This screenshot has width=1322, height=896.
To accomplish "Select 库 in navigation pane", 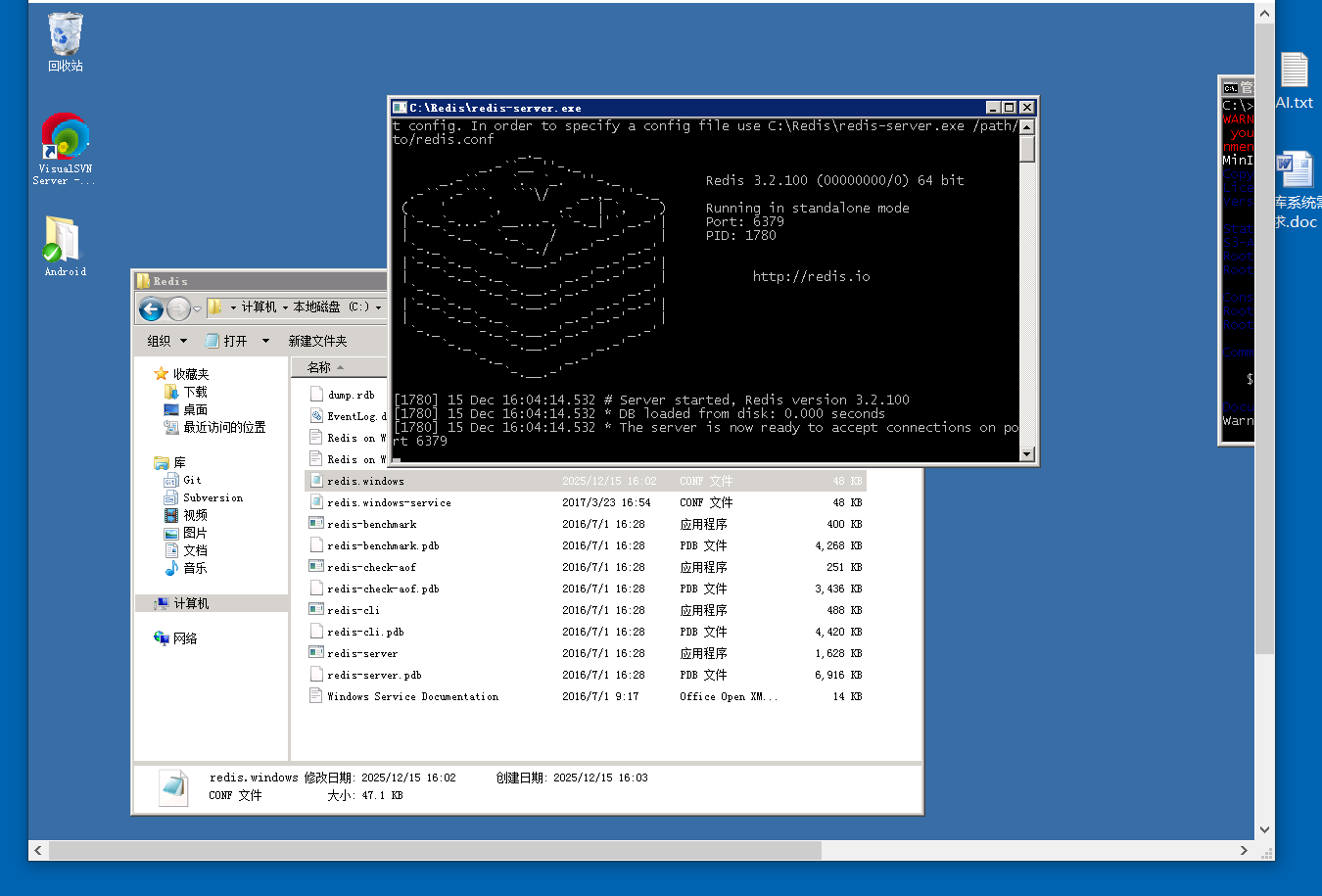I will [170, 462].
